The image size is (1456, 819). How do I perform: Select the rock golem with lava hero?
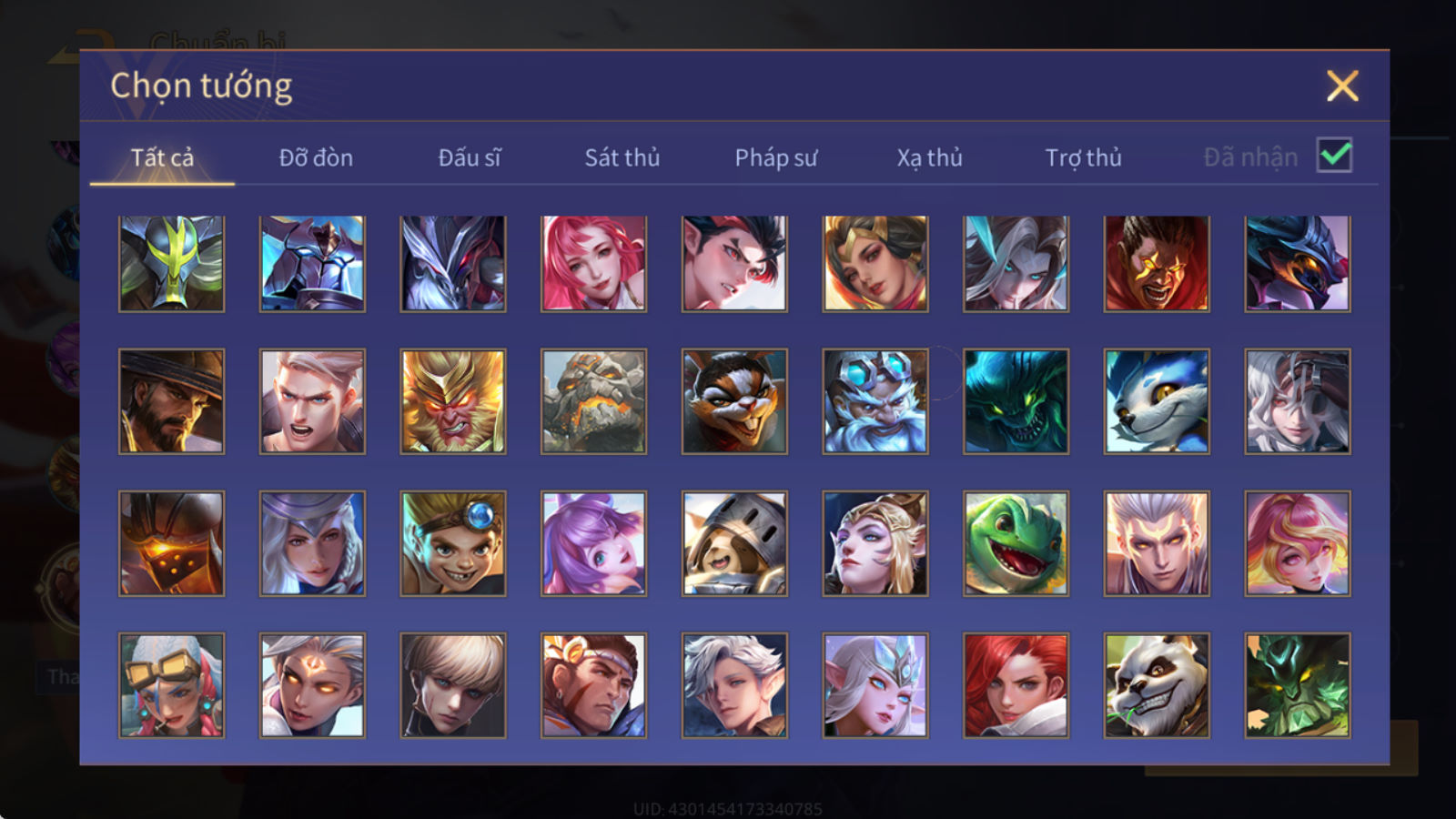[593, 401]
